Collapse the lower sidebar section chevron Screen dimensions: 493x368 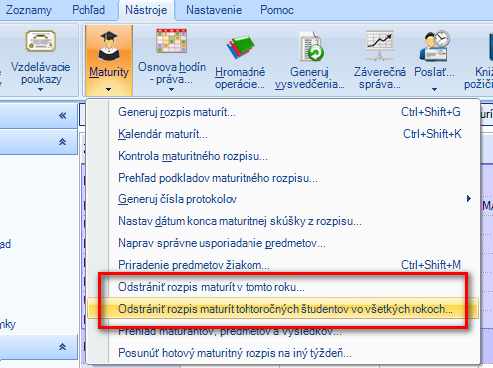tap(62, 347)
